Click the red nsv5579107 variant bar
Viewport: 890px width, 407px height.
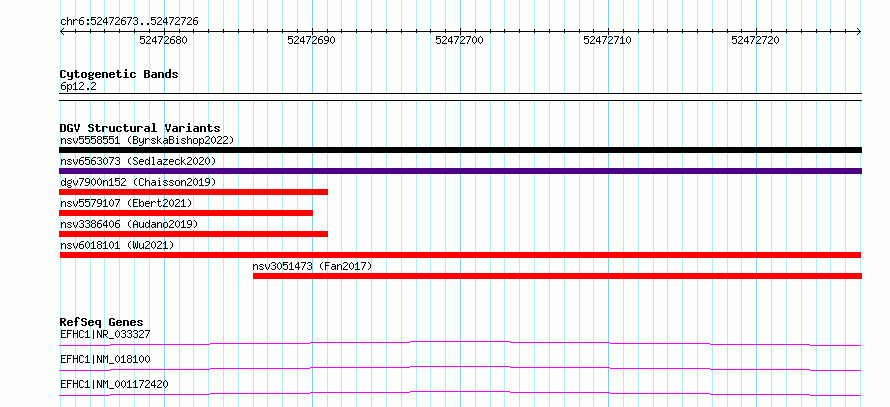click(x=186, y=213)
